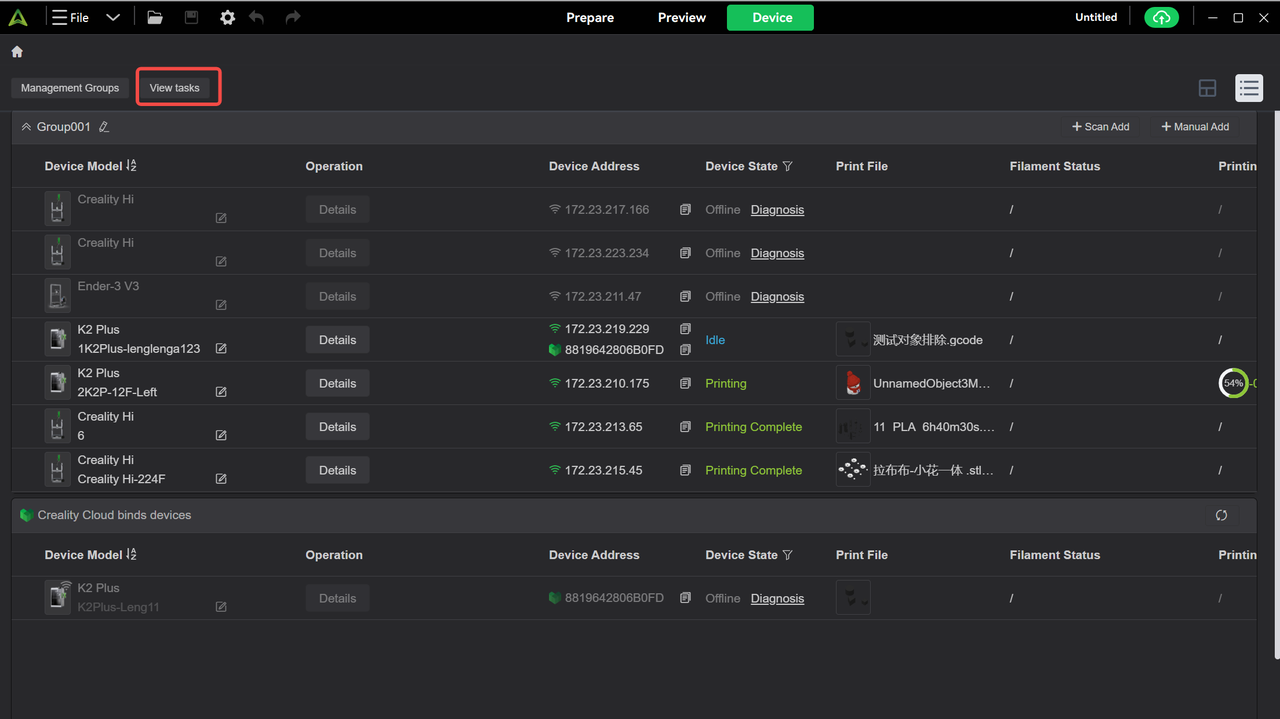
Task: Click refresh icon for Creality Cloud devices
Action: 1221,515
